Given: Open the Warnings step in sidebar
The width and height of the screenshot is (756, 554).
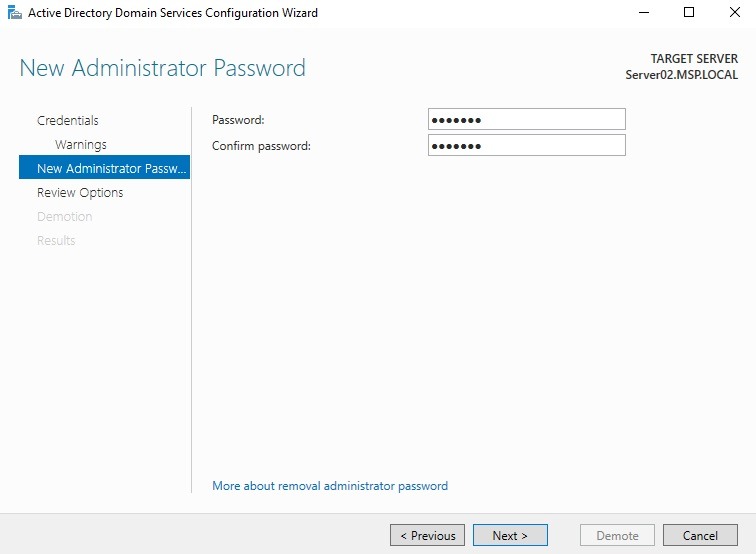Looking at the screenshot, I should 81,145.
